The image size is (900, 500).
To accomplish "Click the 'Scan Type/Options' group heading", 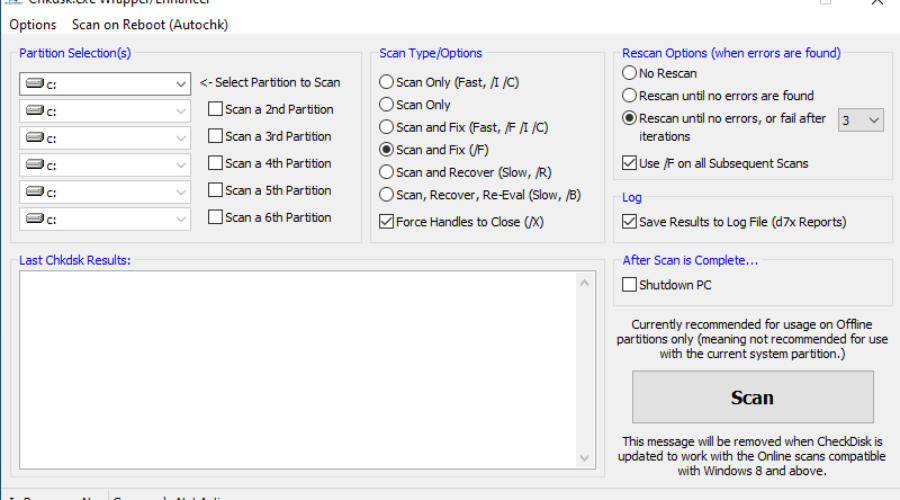I will (x=430, y=53).
